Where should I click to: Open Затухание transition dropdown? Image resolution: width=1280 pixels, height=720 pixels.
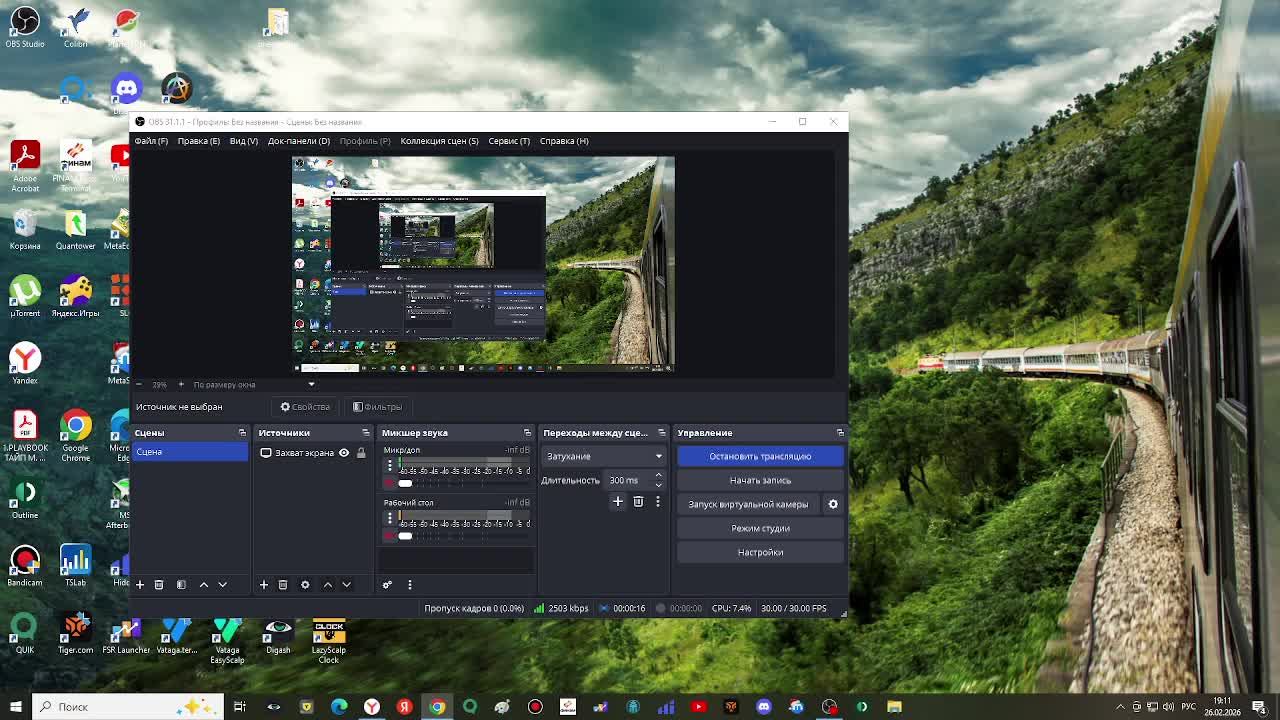click(604, 456)
